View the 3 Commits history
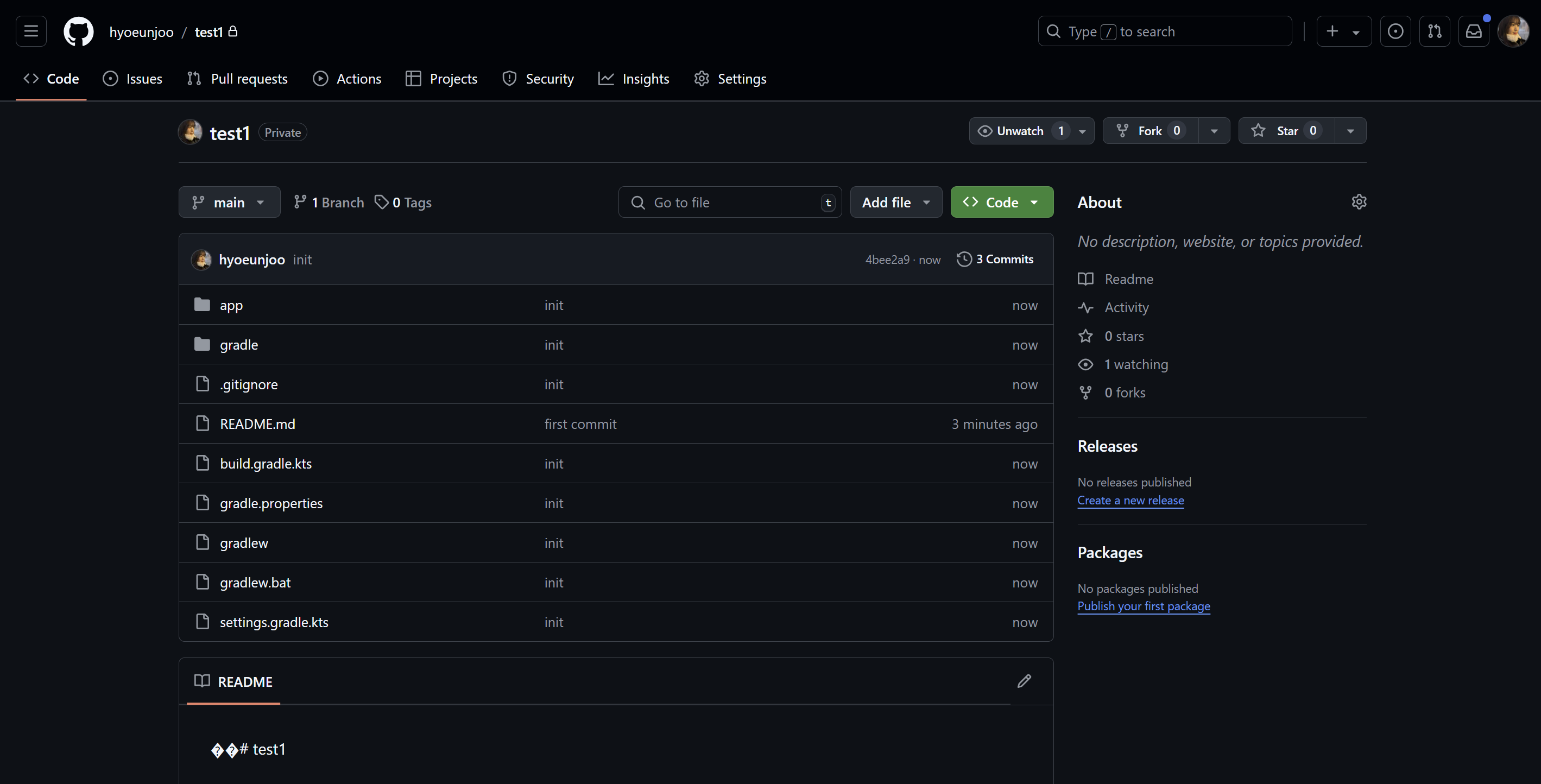The height and width of the screenshot is (784, 1541). 995,260
